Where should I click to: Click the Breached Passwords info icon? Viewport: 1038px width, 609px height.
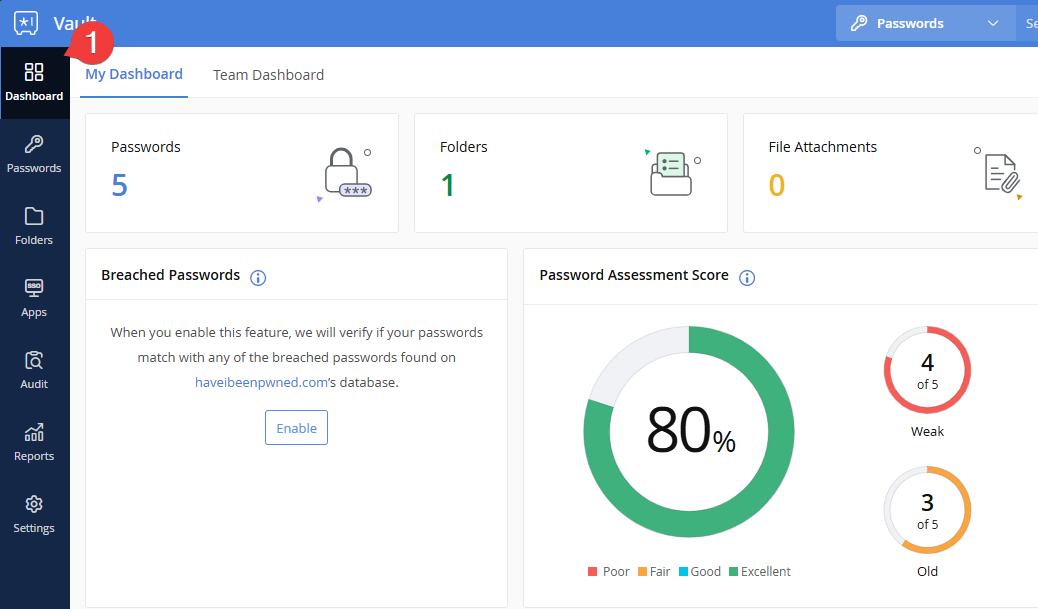point(258,277)
